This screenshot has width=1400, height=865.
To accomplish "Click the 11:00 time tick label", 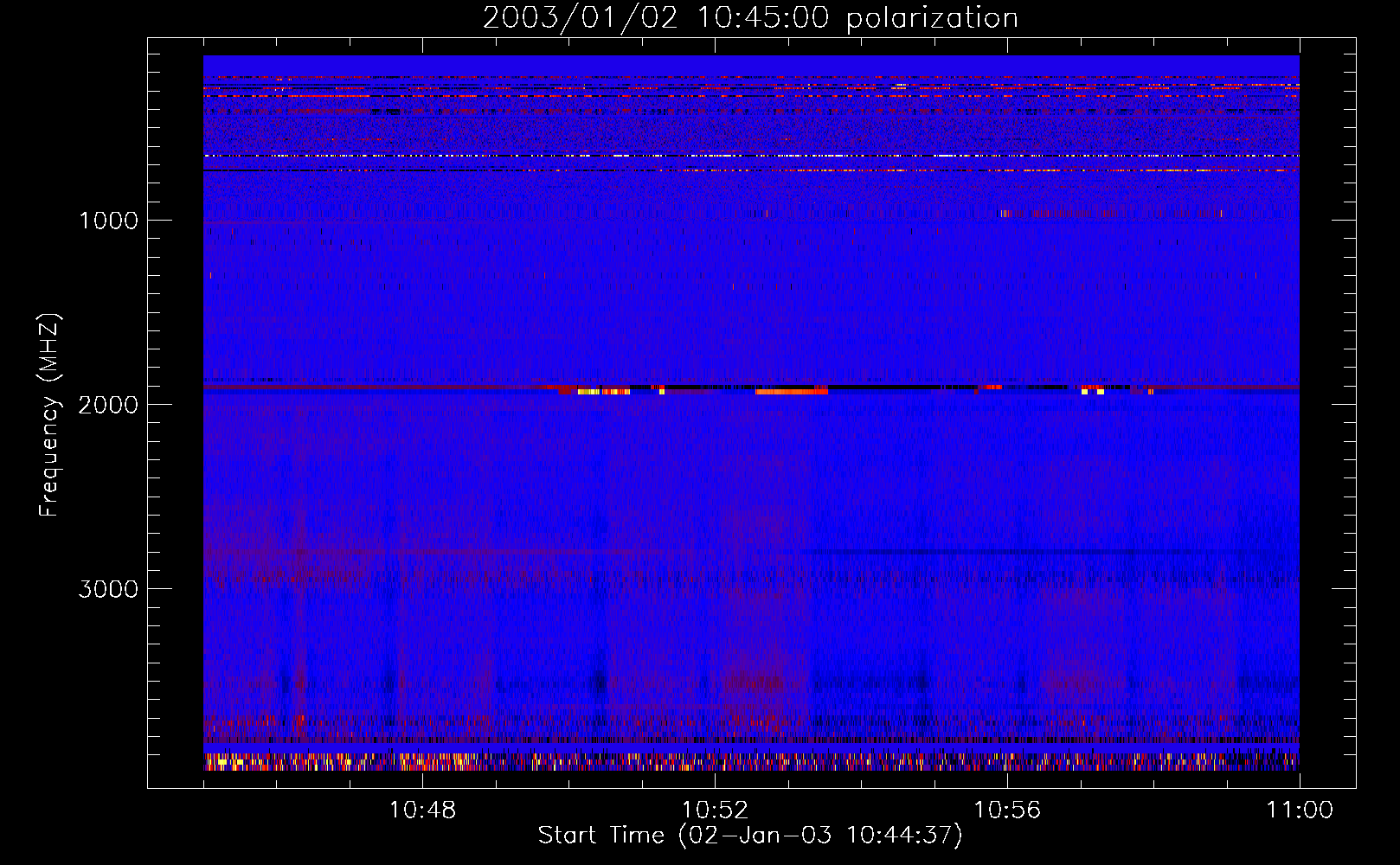I will 1300,811.
